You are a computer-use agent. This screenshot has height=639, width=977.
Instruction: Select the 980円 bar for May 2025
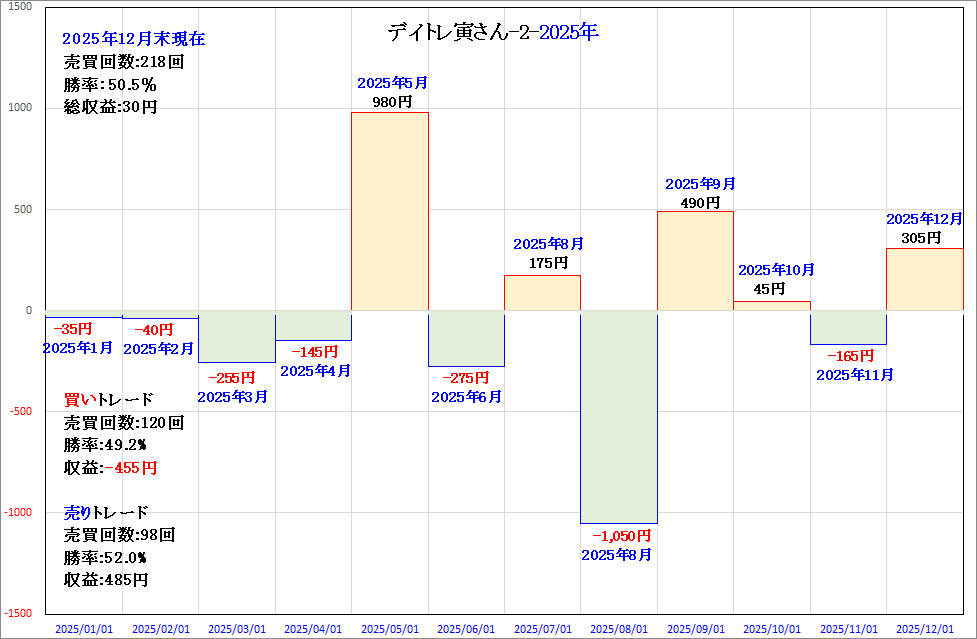coord(389,210)
